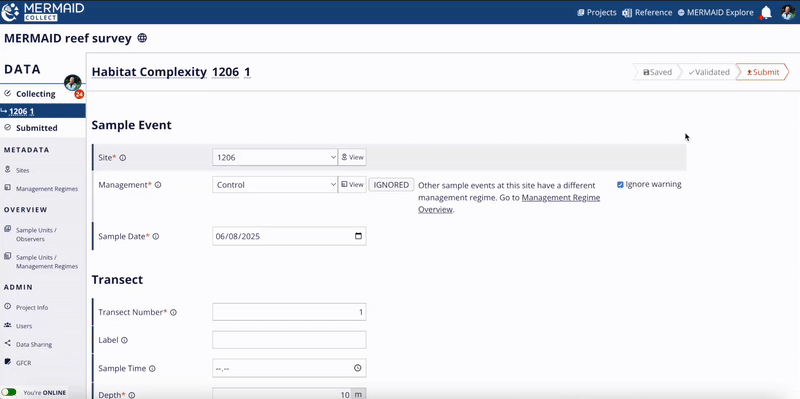This screenshot has height=399, width=800.
Task: Open Reference from the top bar
Action: pos(647,13)
